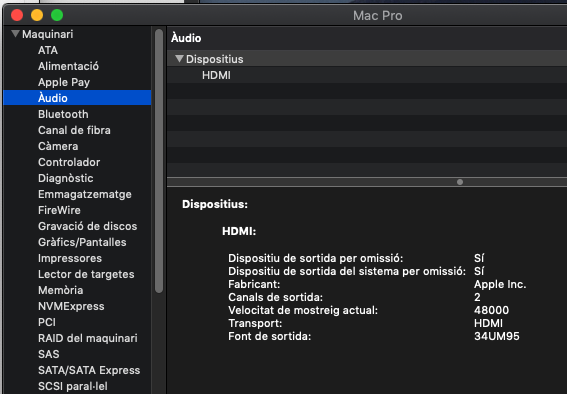Select Alimentació in the sidebar
The width and height of the screenshot is (567, 394).
68,66
